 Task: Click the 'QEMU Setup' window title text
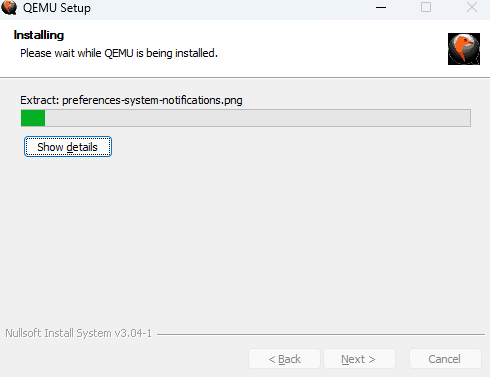pyautogui.click(x=57, y=8)
